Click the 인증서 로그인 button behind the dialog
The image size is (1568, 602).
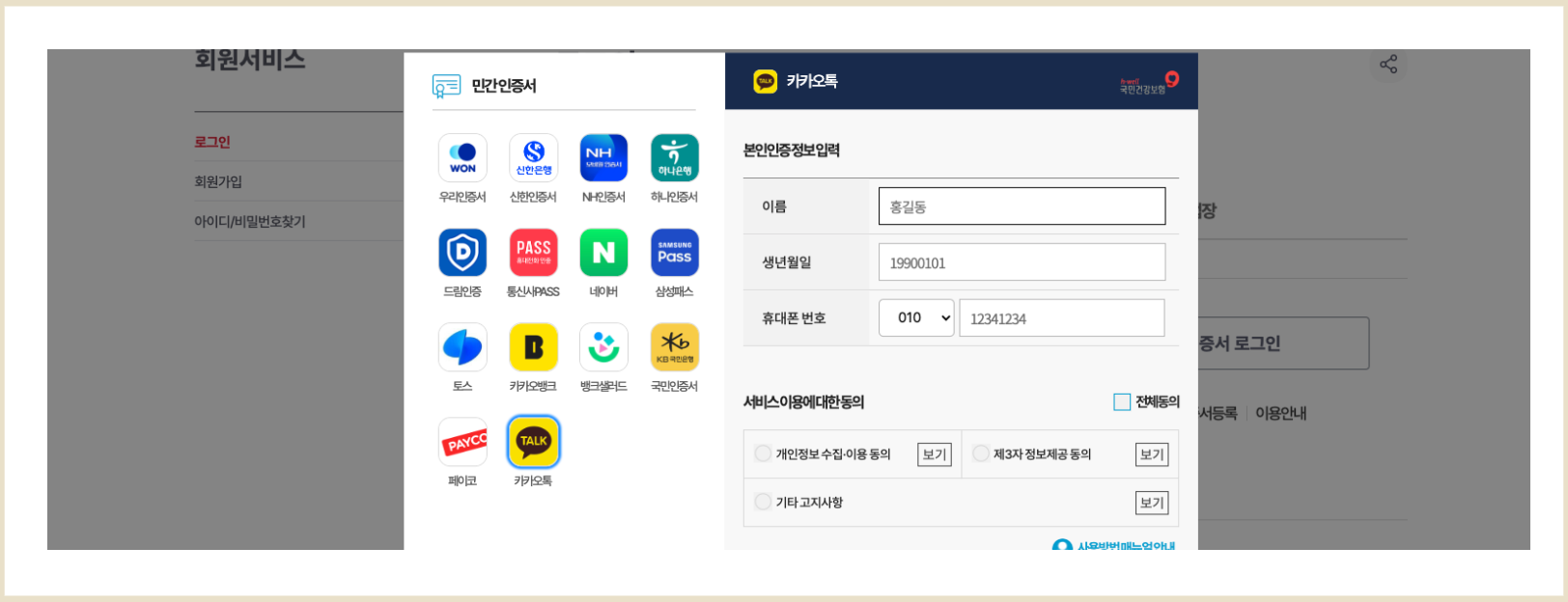(1283, 343)
